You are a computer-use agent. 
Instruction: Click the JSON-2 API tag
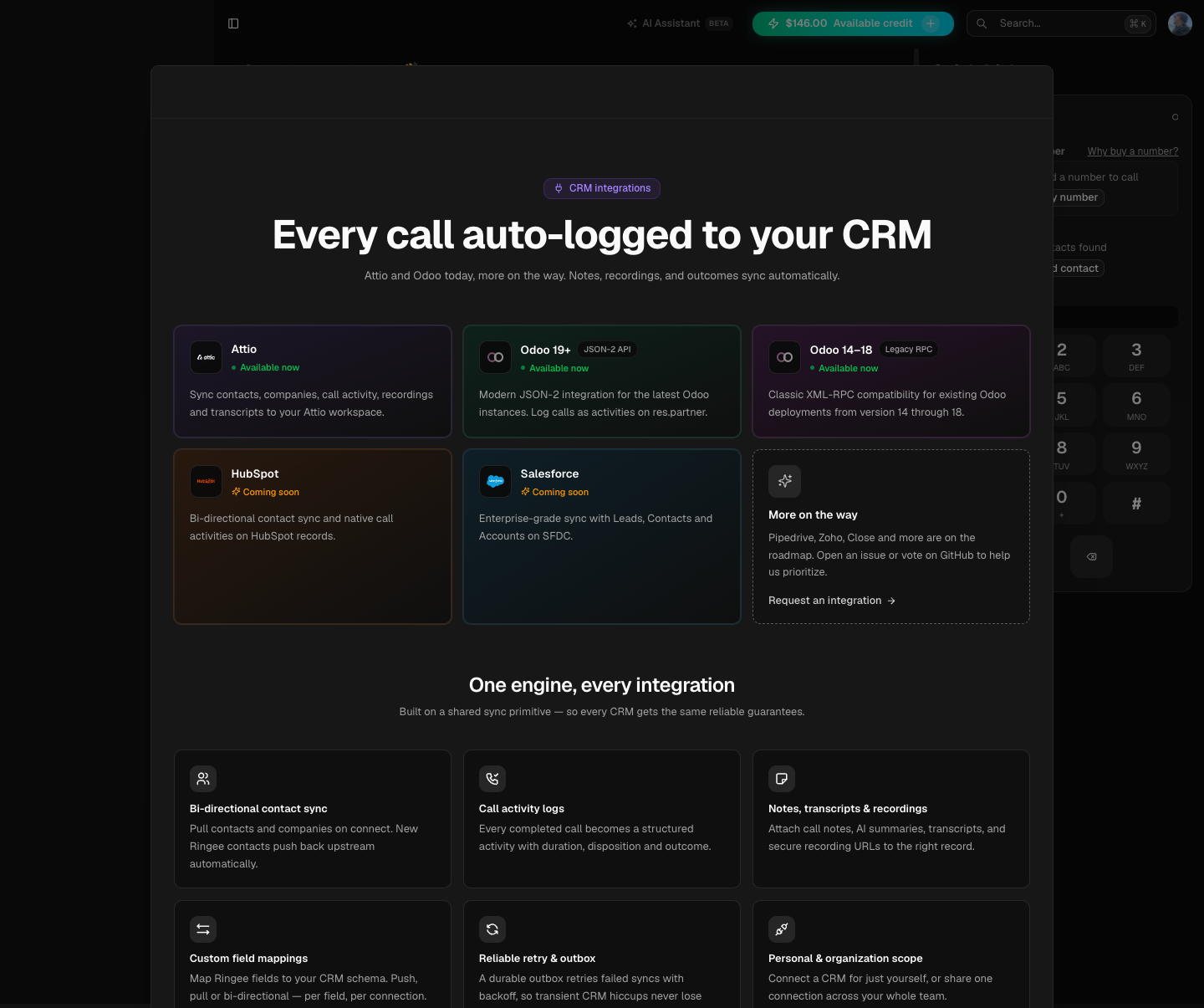click(608, 350)
